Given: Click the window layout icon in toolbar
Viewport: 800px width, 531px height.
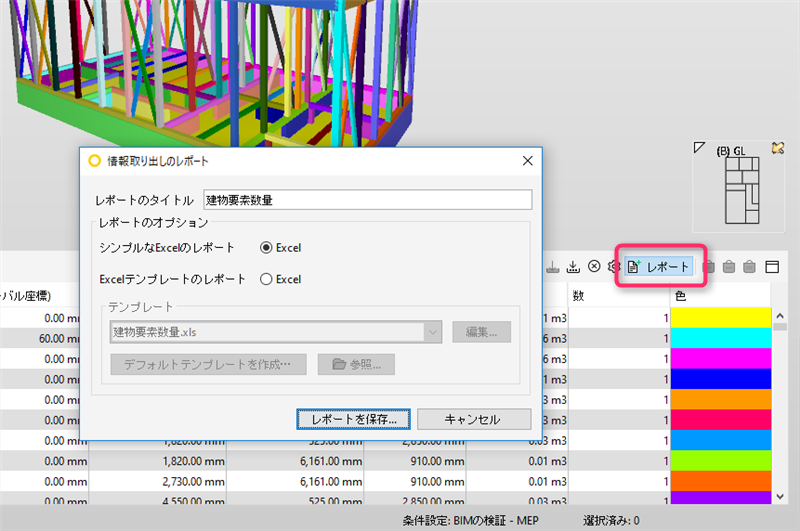Looking at the screenshot, I should (x=772, y=267).
